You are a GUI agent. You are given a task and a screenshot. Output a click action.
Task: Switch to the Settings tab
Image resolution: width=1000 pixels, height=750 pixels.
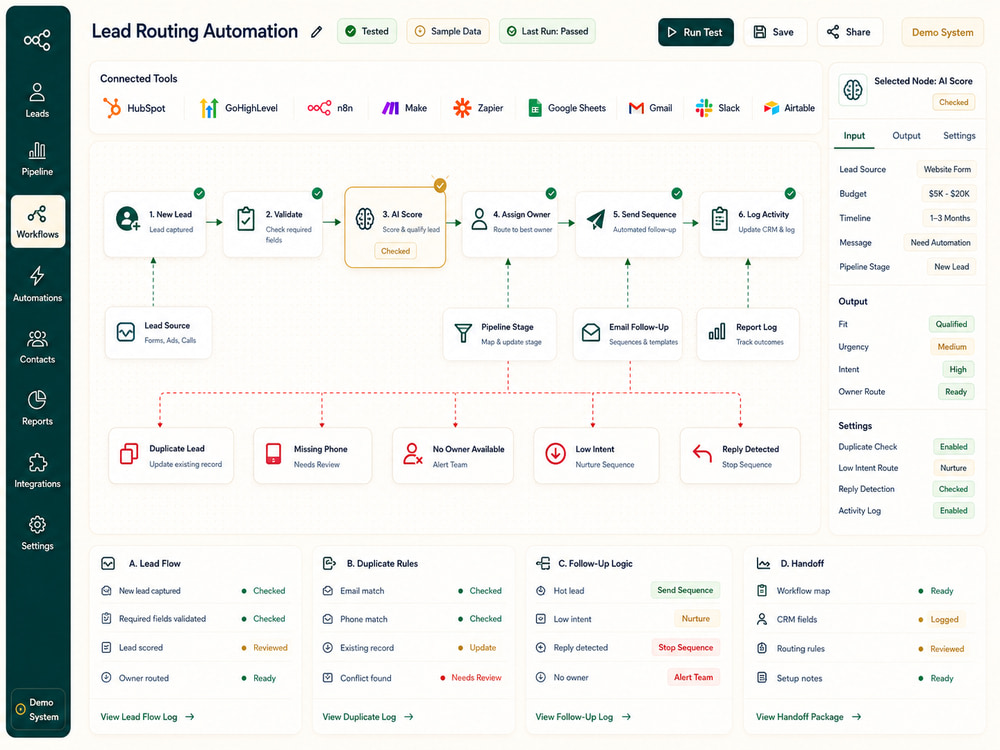(959, 136)
